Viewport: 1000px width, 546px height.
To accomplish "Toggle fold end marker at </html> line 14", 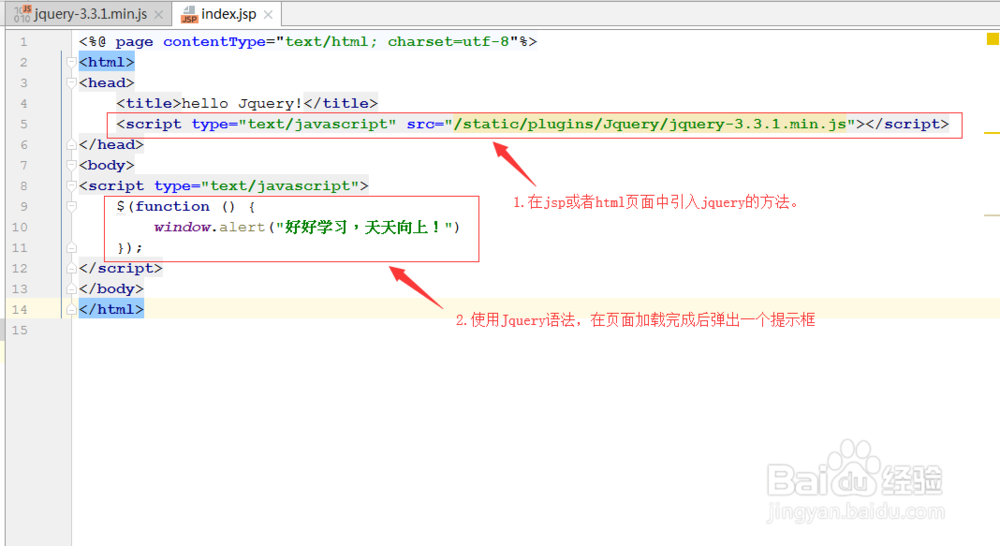I will (x=71, y=309).
